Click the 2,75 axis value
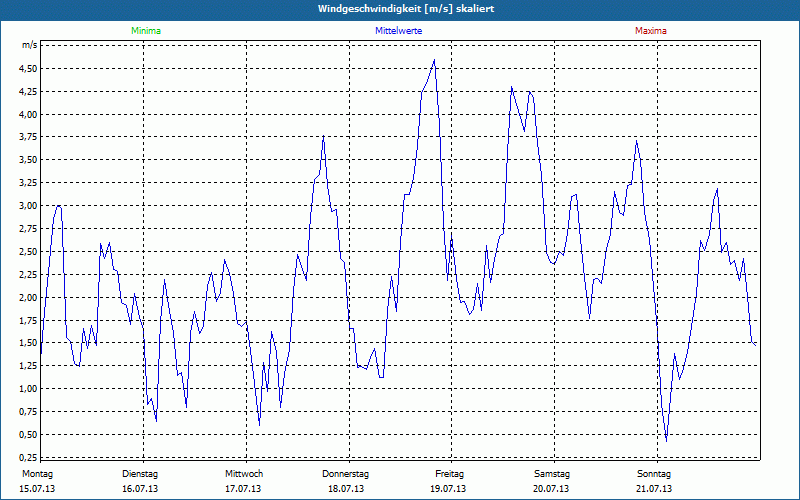 [29, 229]
